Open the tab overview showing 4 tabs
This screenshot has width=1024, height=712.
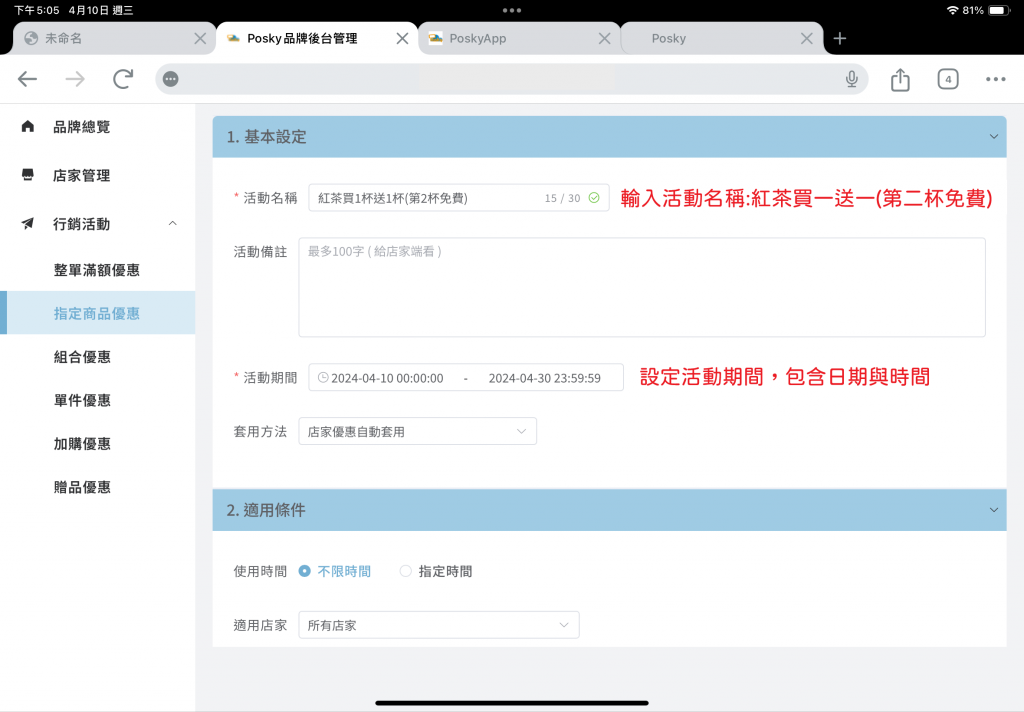click(948, 79)
